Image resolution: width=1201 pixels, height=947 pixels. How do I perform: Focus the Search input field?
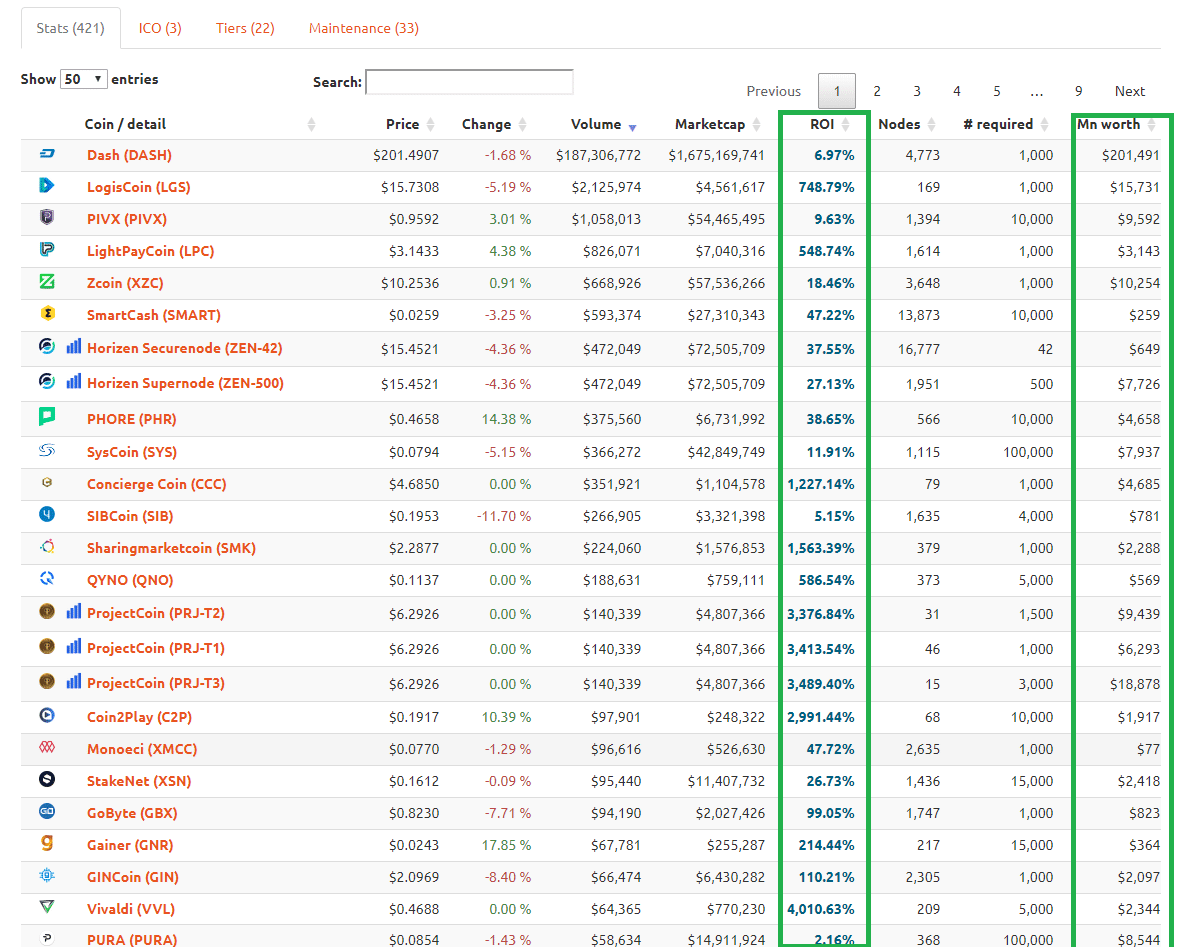(x=470, y=82)
